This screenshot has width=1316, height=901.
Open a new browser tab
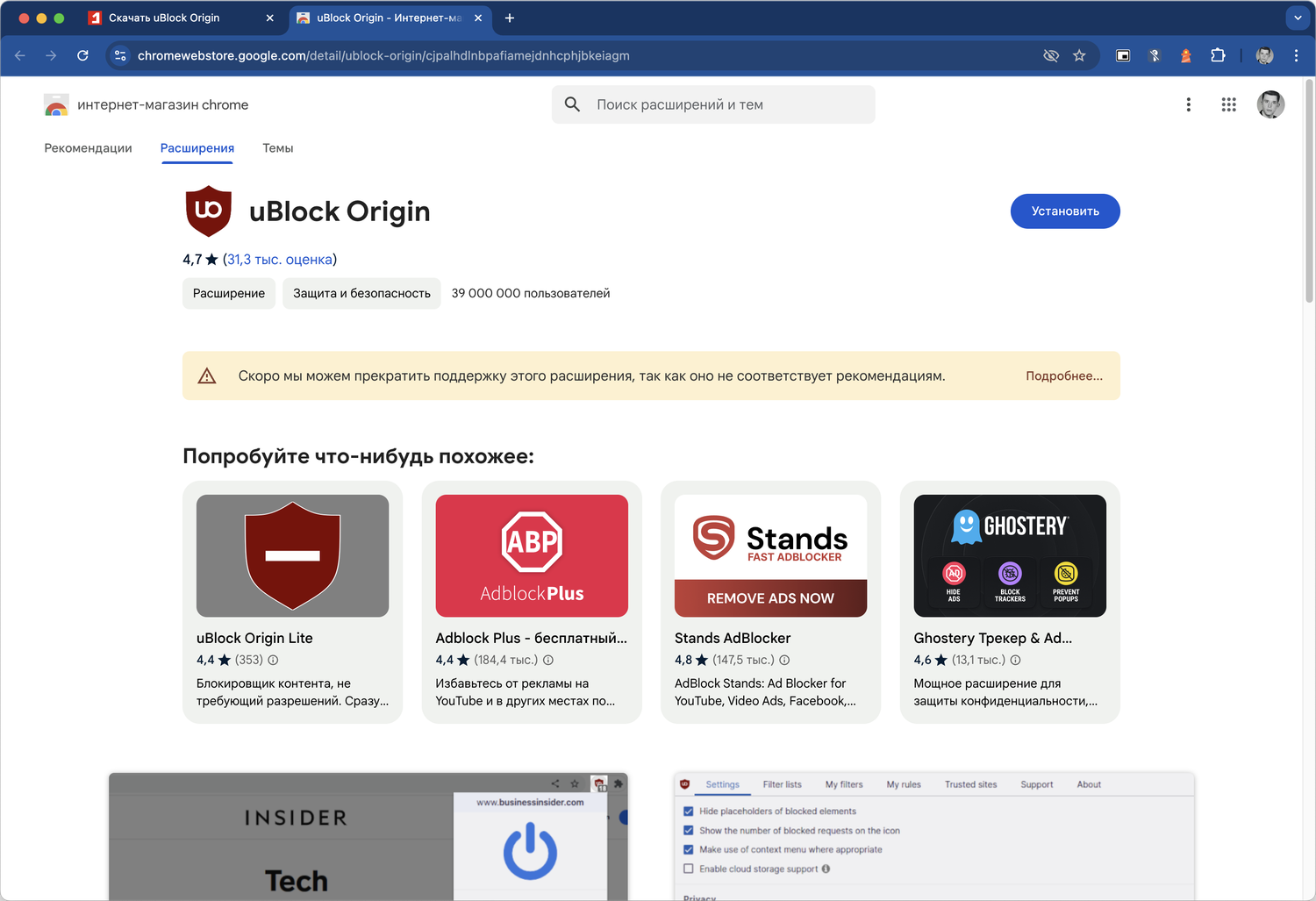coord(510,18)
